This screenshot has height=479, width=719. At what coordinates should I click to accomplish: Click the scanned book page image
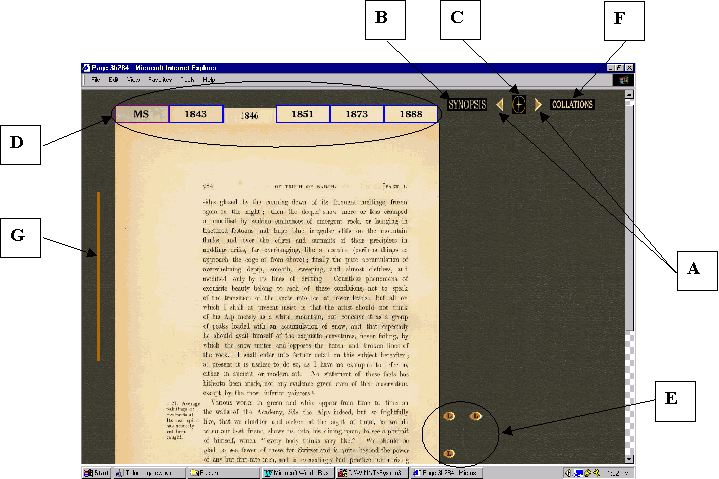tap(277, 293)
